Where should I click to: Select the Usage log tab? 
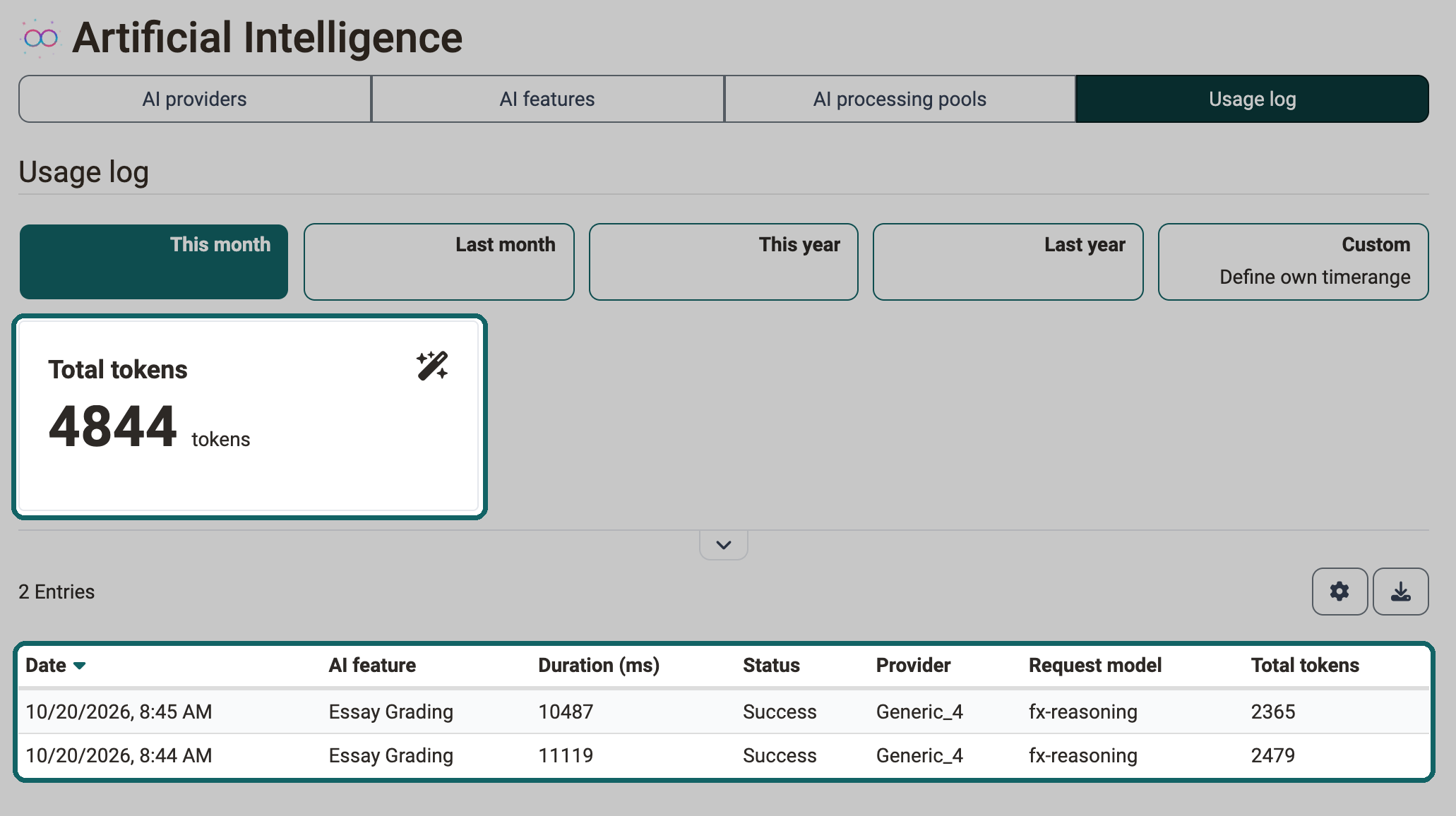coord(1253,99)
